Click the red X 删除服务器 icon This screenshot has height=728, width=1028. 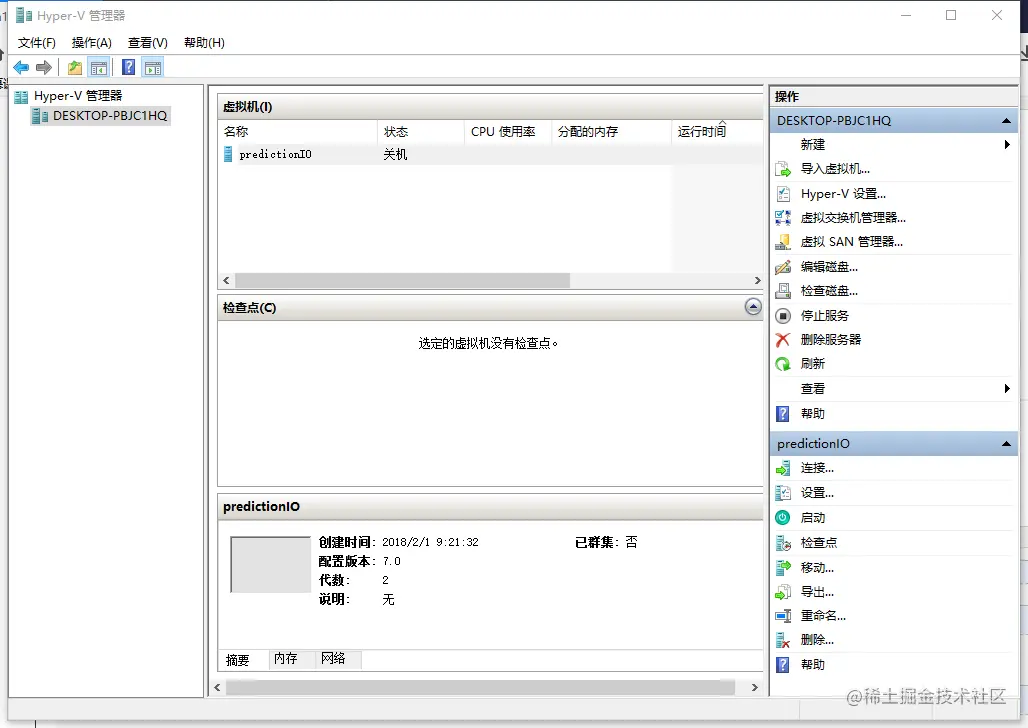click(783, 340)
